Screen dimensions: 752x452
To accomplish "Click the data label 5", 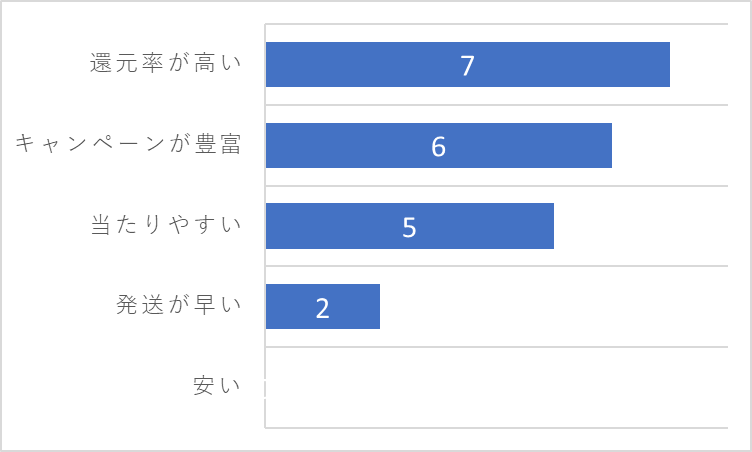I will 410,227.
